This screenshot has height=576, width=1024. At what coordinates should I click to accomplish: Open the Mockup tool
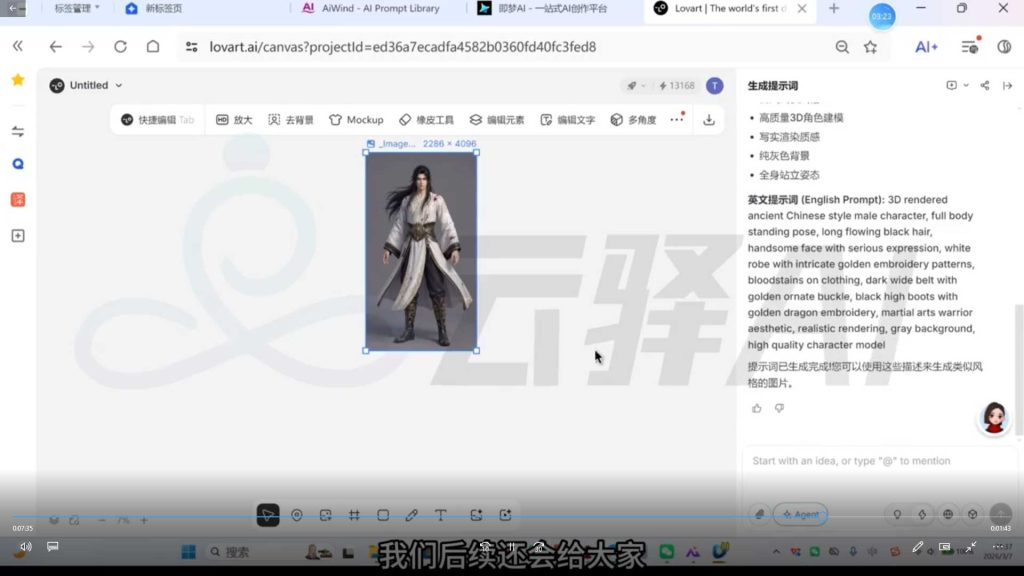click(x=356, y=119)
